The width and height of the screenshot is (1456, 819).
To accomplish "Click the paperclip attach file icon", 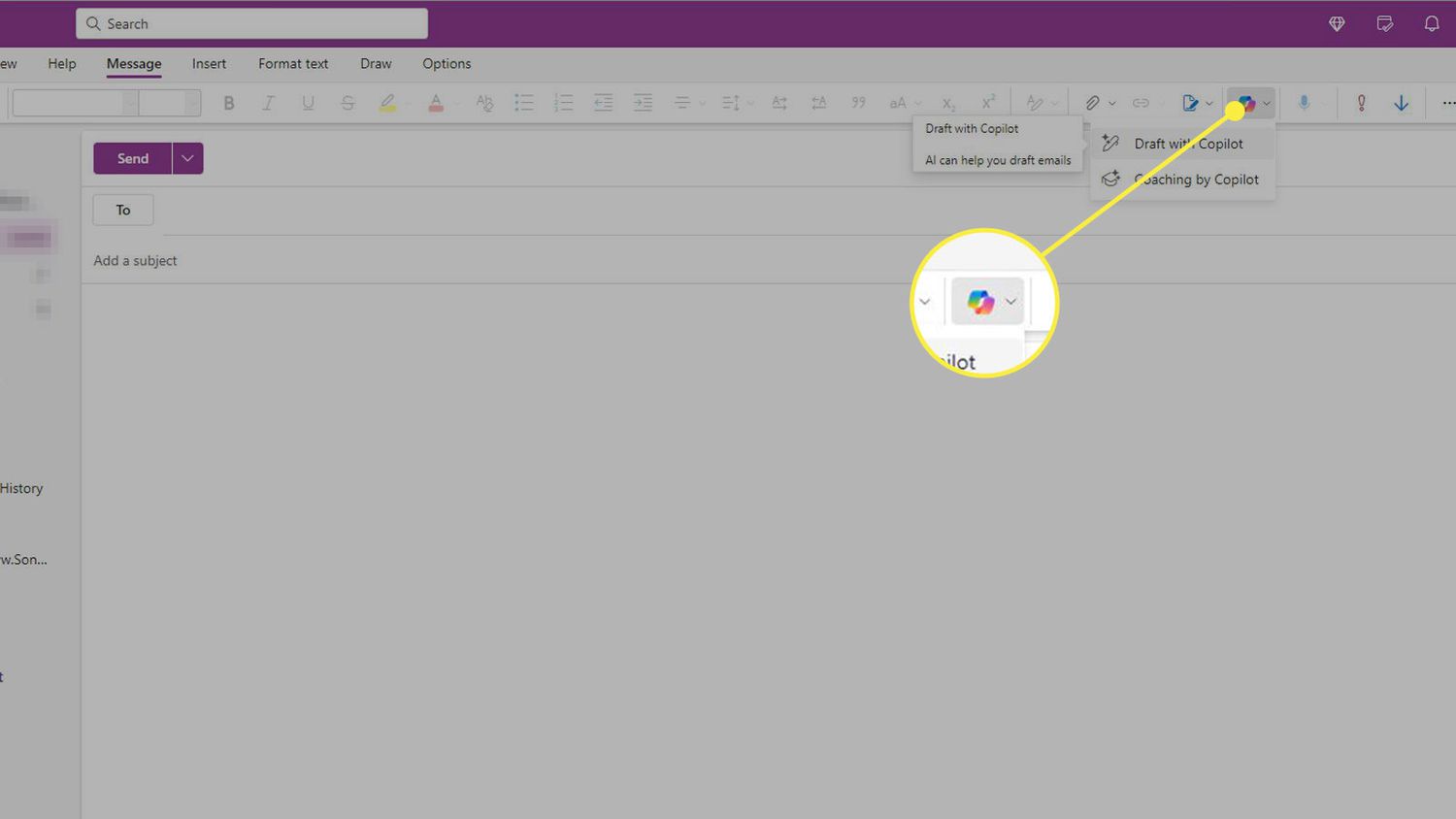I will click(1092, 103).
